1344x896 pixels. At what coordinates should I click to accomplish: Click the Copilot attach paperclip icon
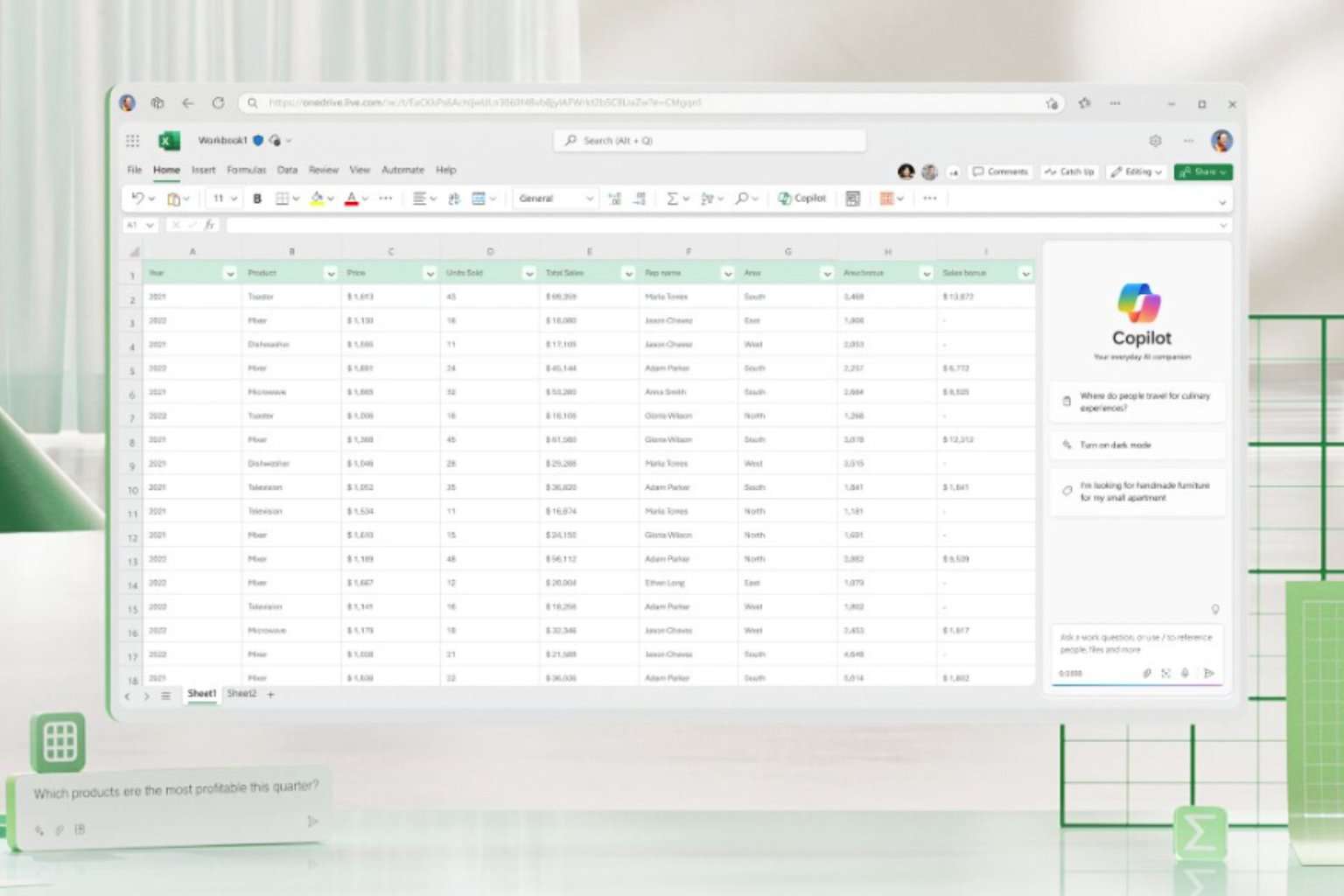1146,674
